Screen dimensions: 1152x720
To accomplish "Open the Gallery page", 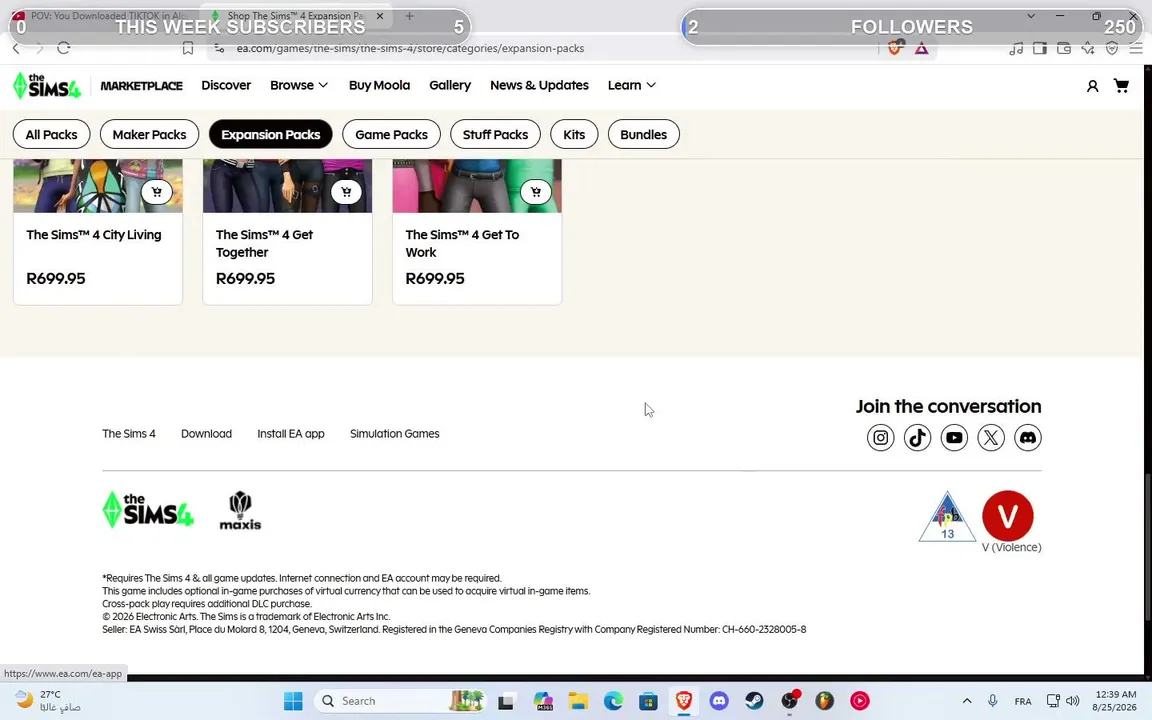I will pyautogui.click(x=450, y=85).
